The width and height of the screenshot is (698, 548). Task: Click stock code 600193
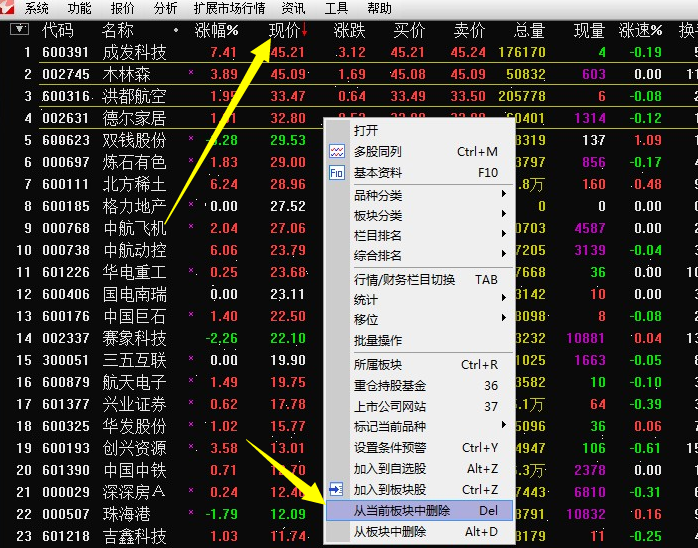(66, 448)
